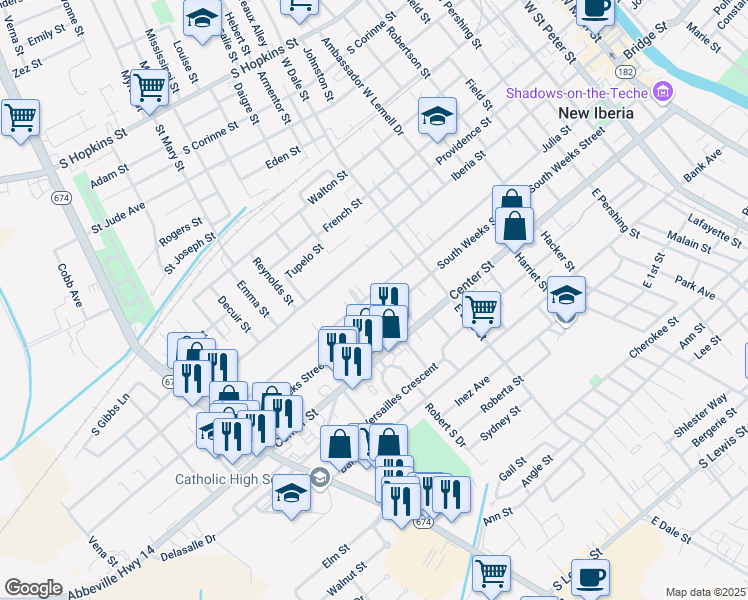Screen dimensions: 748x600
Task: Select the coffee shop marker at bottom right
Action: point(590,579)
